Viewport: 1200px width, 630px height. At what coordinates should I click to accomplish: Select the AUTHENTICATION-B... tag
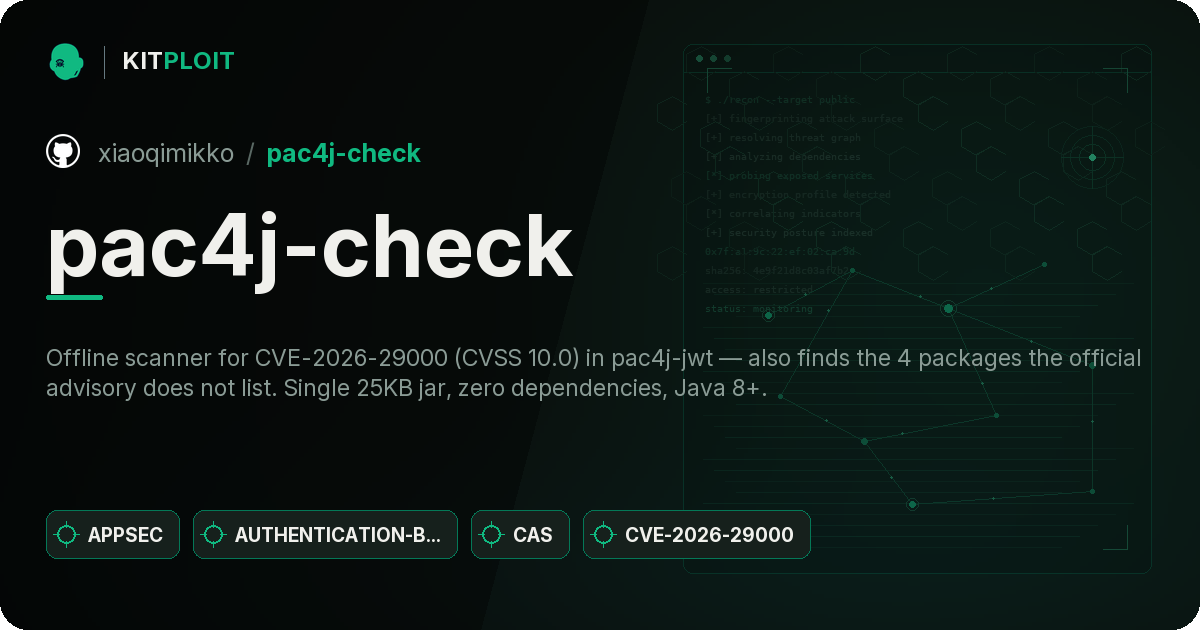point(325,534)
